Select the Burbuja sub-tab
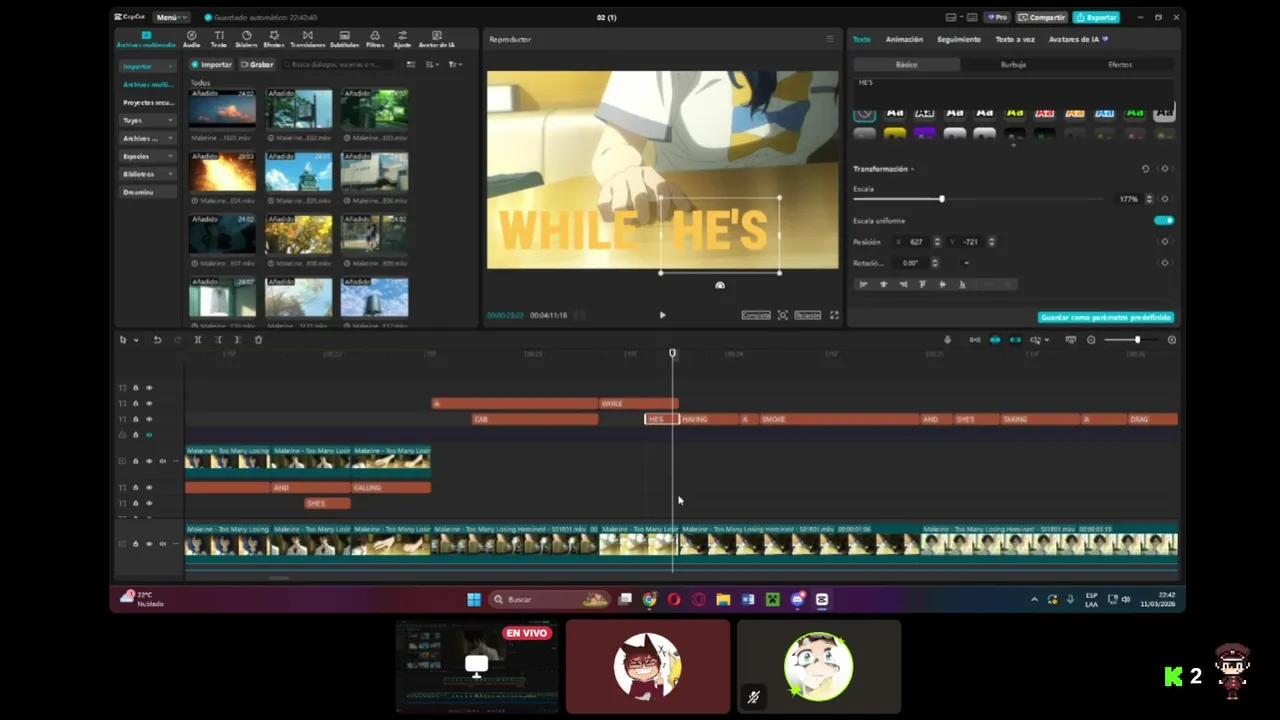The image size is (1280, 720). tap(1013, 64)
